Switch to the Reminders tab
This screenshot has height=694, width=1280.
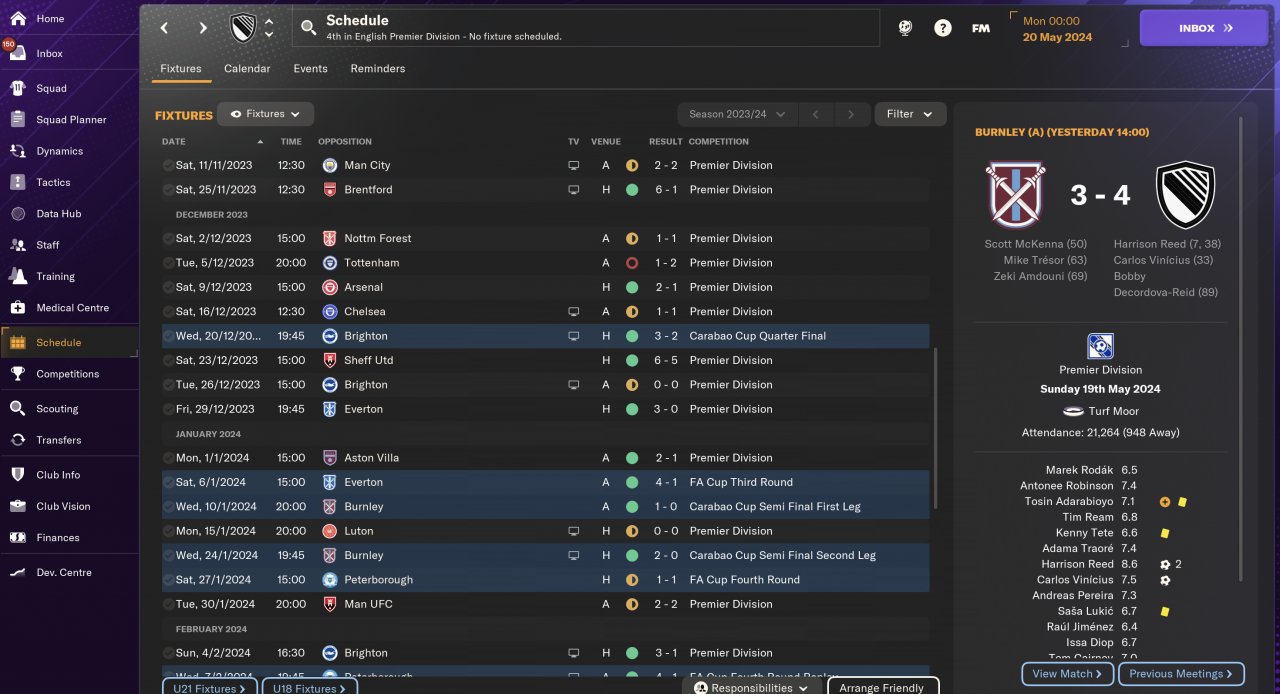click(378, 69)
